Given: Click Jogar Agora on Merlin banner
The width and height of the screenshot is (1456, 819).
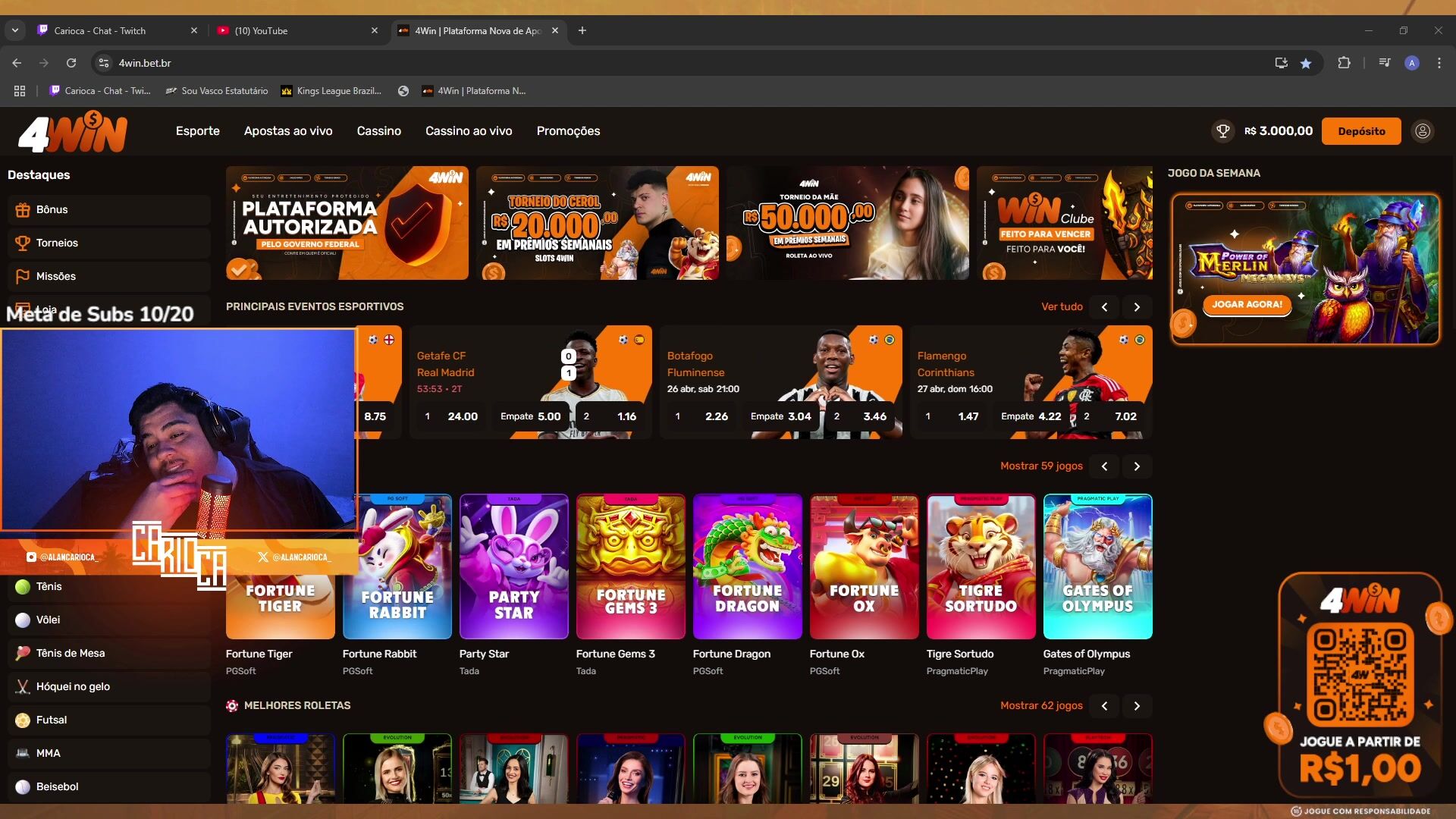Looking at the screenshot, I should click(1247, 304).
